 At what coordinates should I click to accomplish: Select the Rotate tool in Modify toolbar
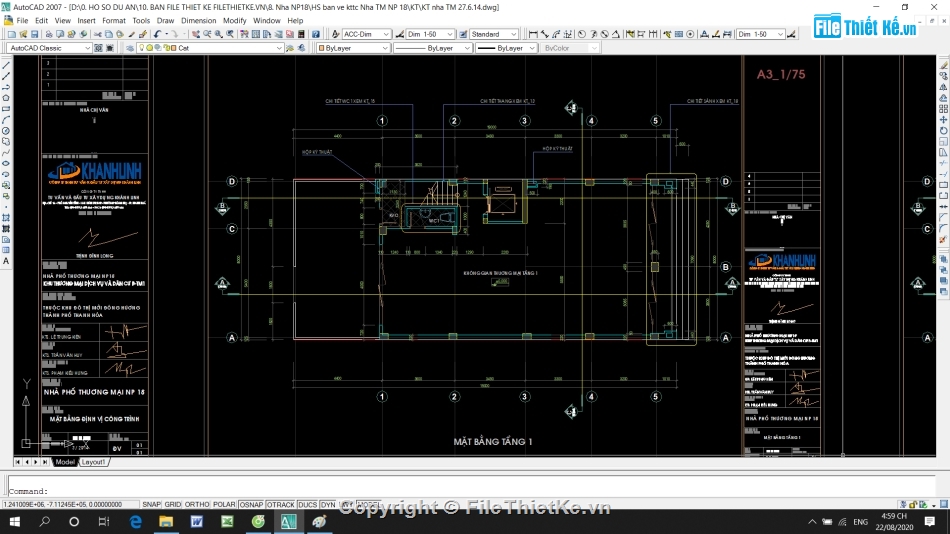pyautogui.click(x=943, y=130)
